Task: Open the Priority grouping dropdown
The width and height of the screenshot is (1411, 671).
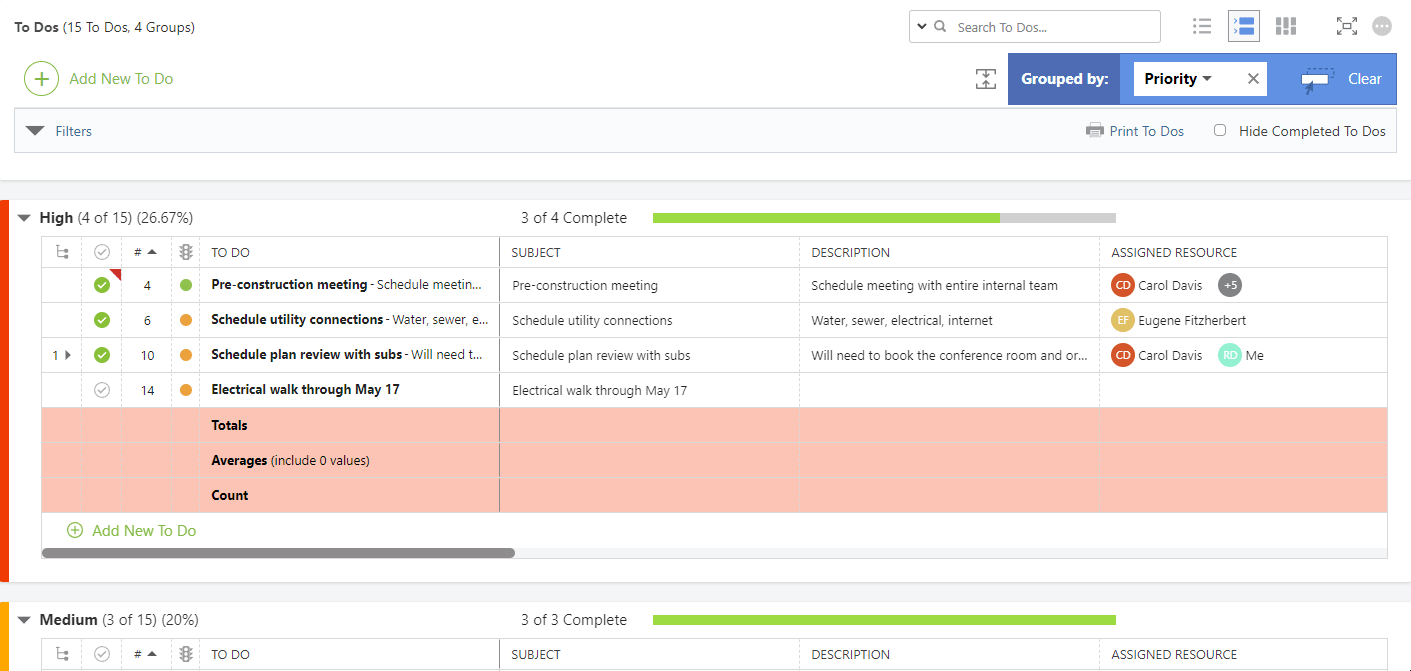Action: coord(1178,79)
